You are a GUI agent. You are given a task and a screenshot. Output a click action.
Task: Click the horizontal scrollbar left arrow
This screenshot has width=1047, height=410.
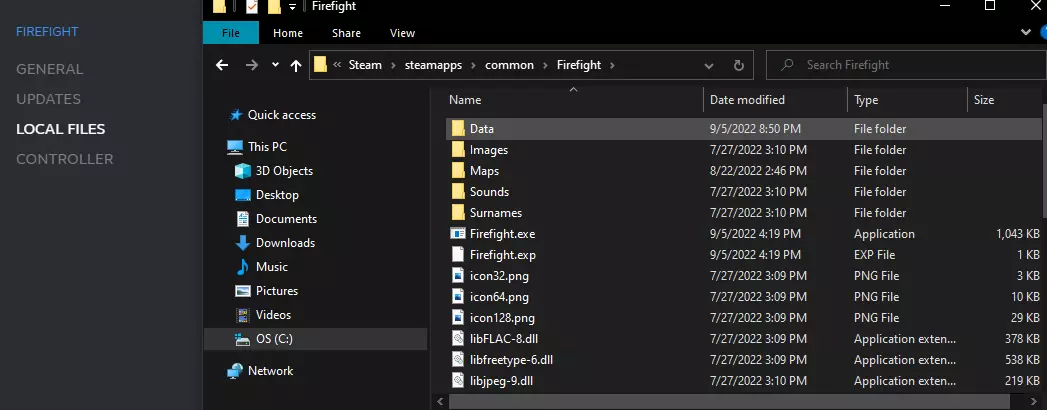pyautogui.click(x=439, y=403)
